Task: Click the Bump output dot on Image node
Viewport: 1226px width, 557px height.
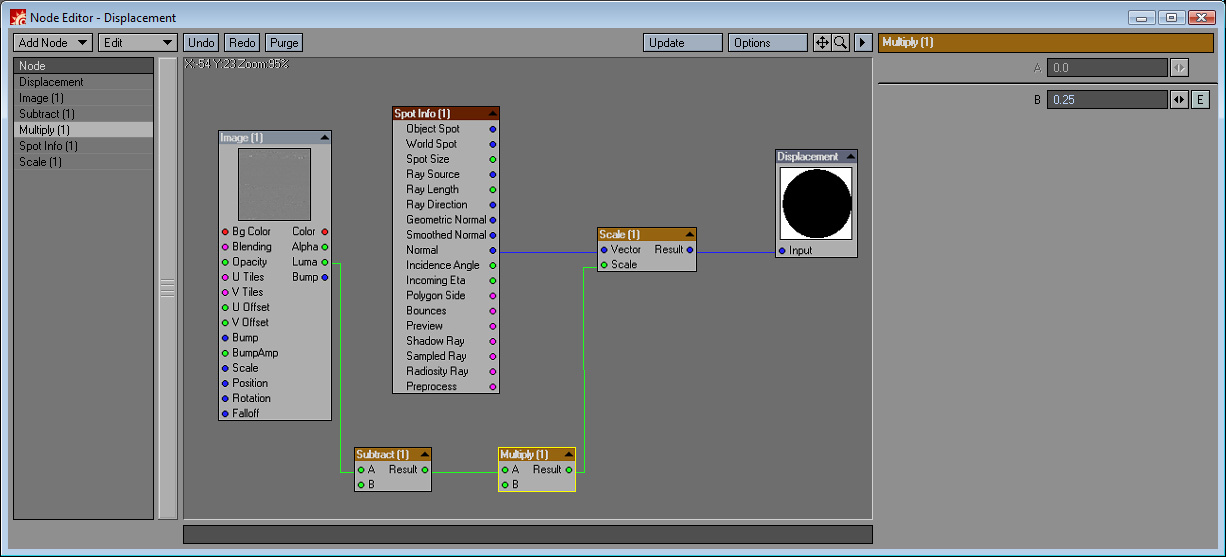Action: (325, 277)
